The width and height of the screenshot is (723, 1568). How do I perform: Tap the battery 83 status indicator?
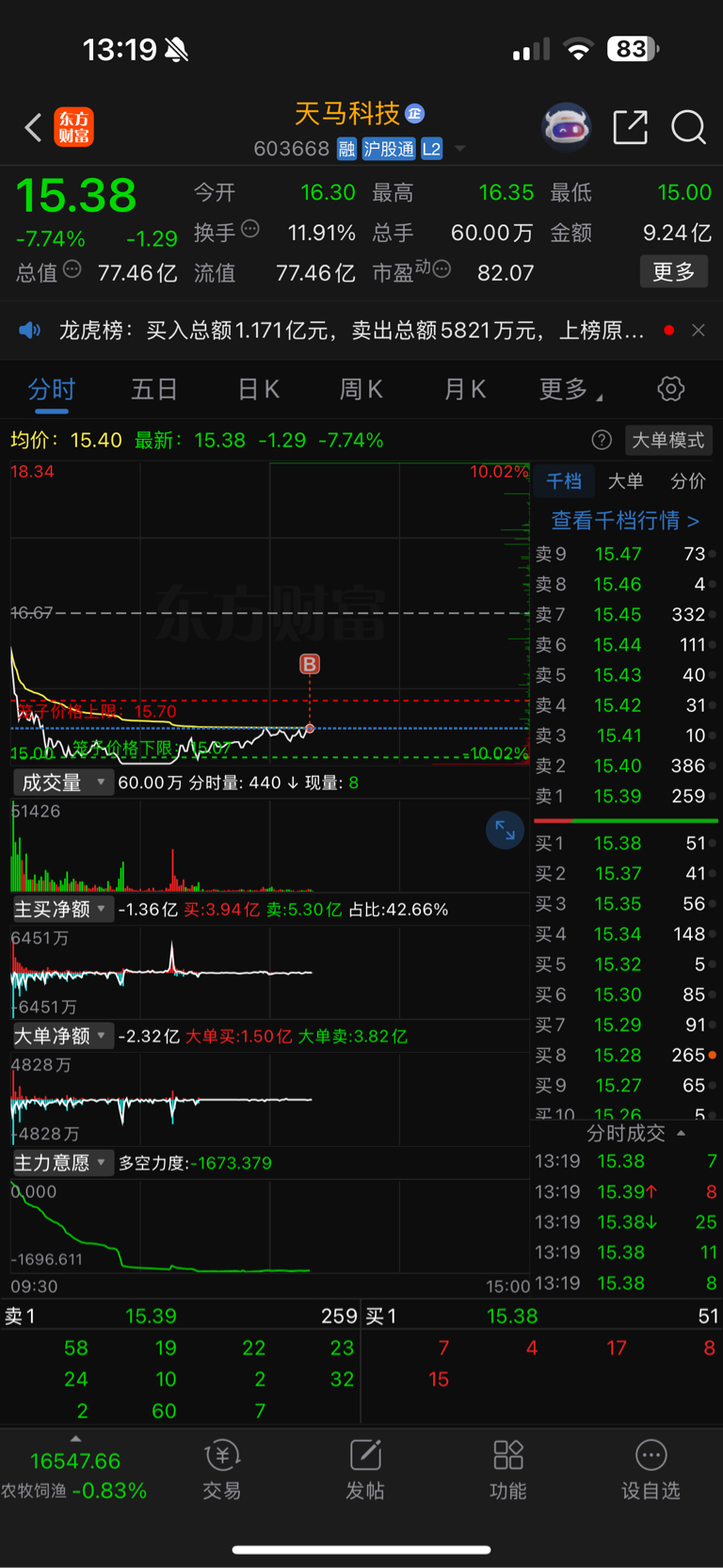633,49
